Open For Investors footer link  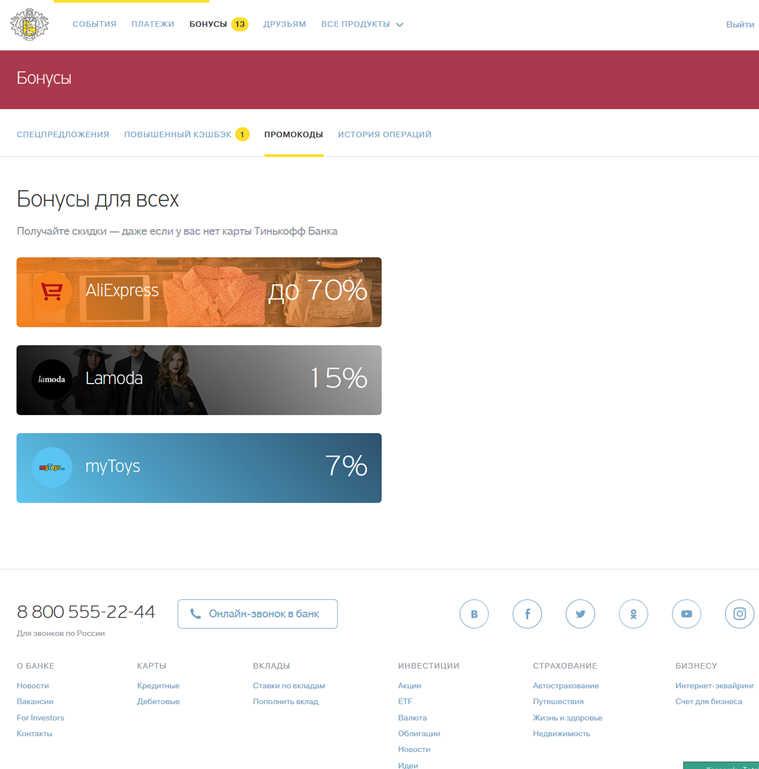40,718
